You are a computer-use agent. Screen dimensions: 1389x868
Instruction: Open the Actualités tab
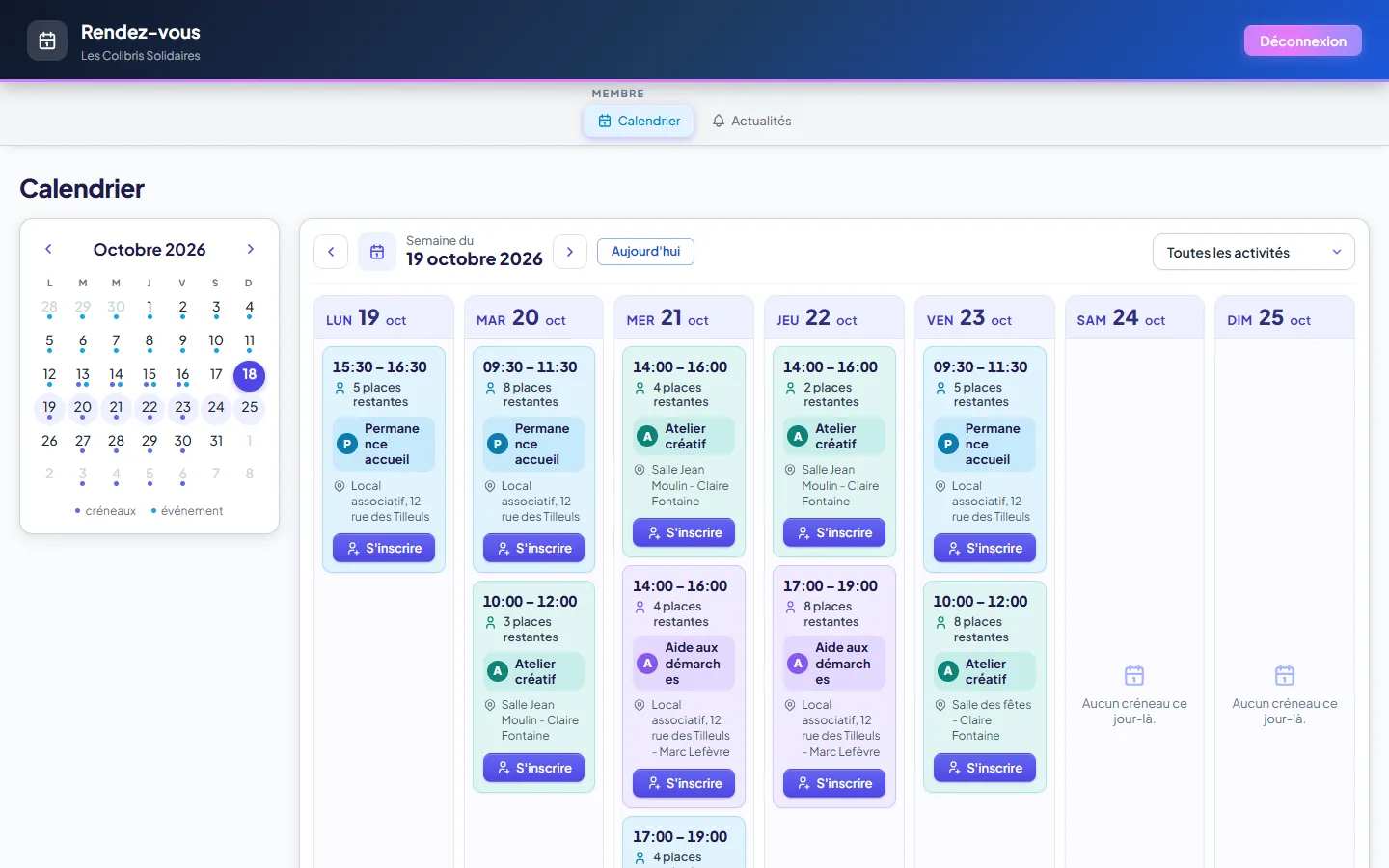751,121
